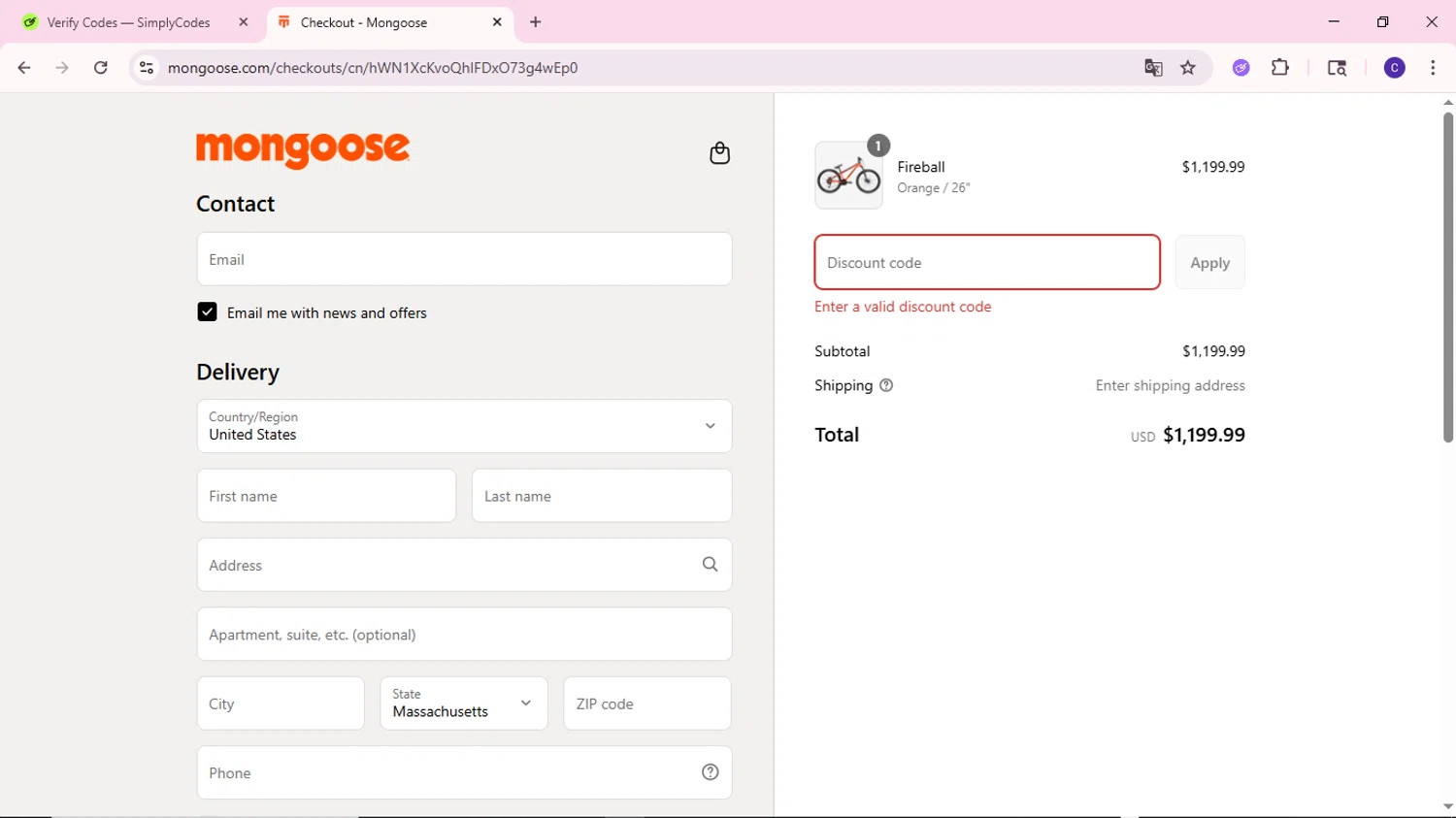
Task: Click the purple extension icon in the toolbar
Action: pyautogui.click(x=1241, y=68)
